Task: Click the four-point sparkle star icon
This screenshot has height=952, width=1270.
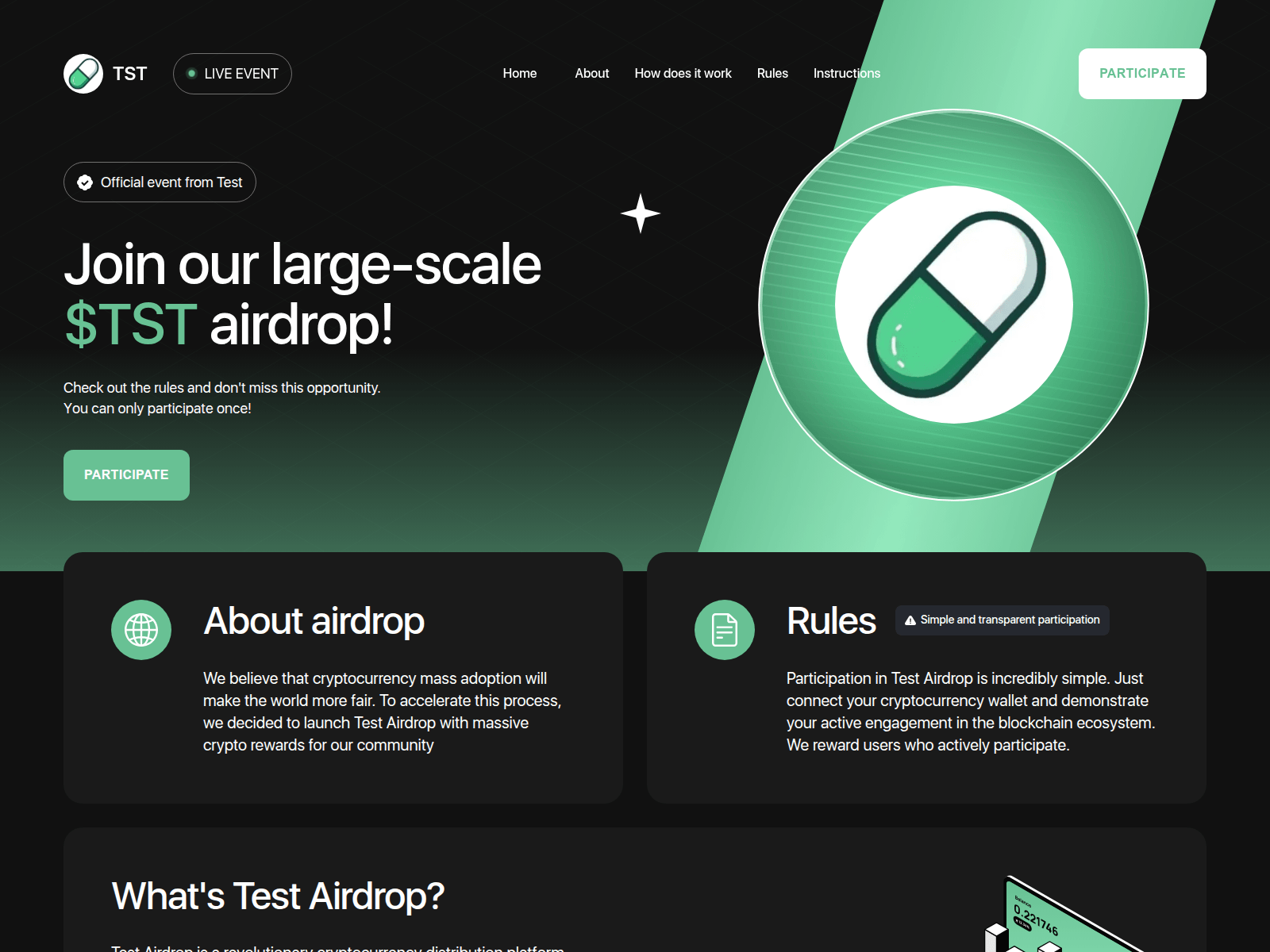Action: [640, 213]
